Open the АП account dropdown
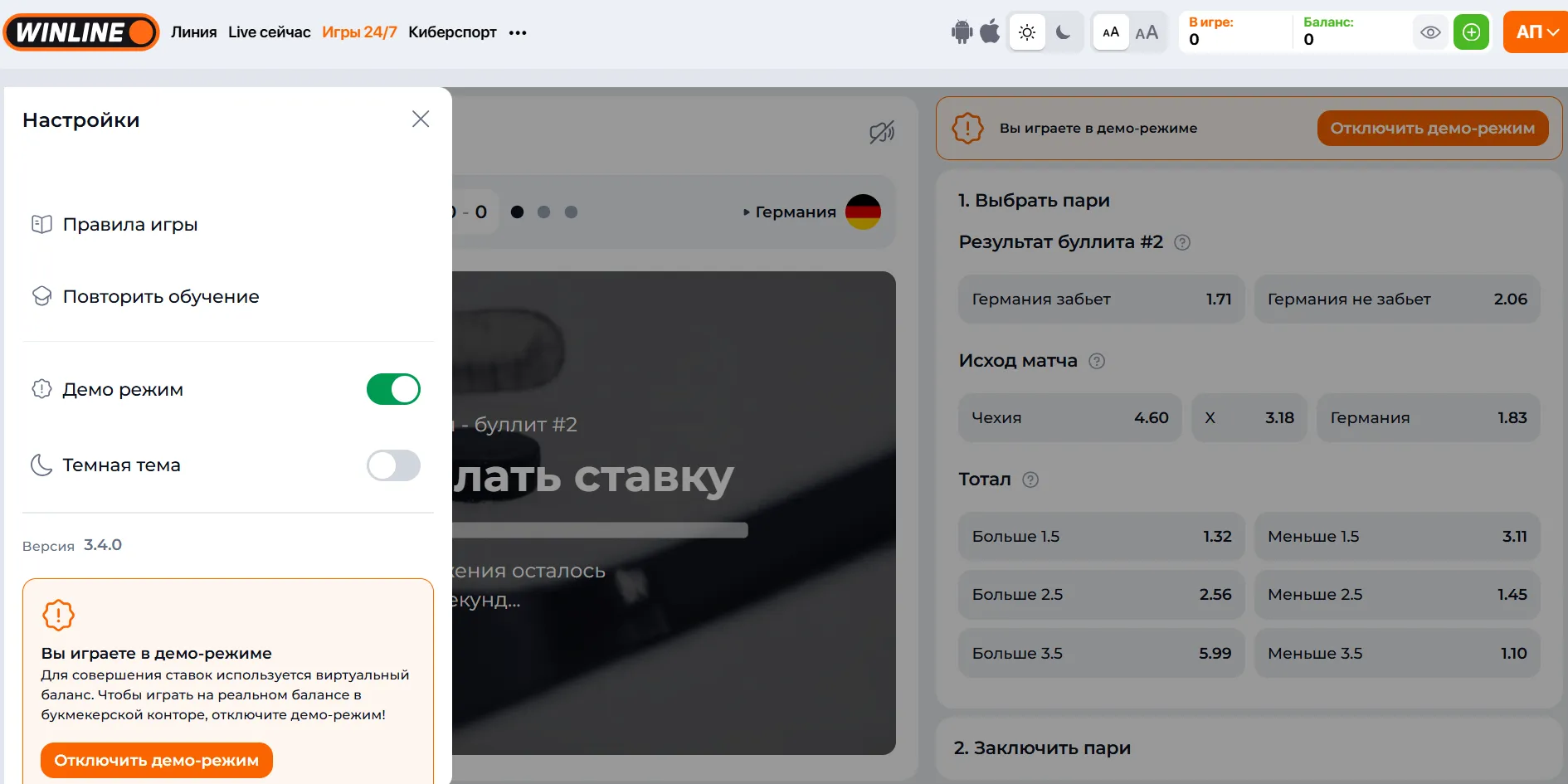 [x=1536, y=32]
